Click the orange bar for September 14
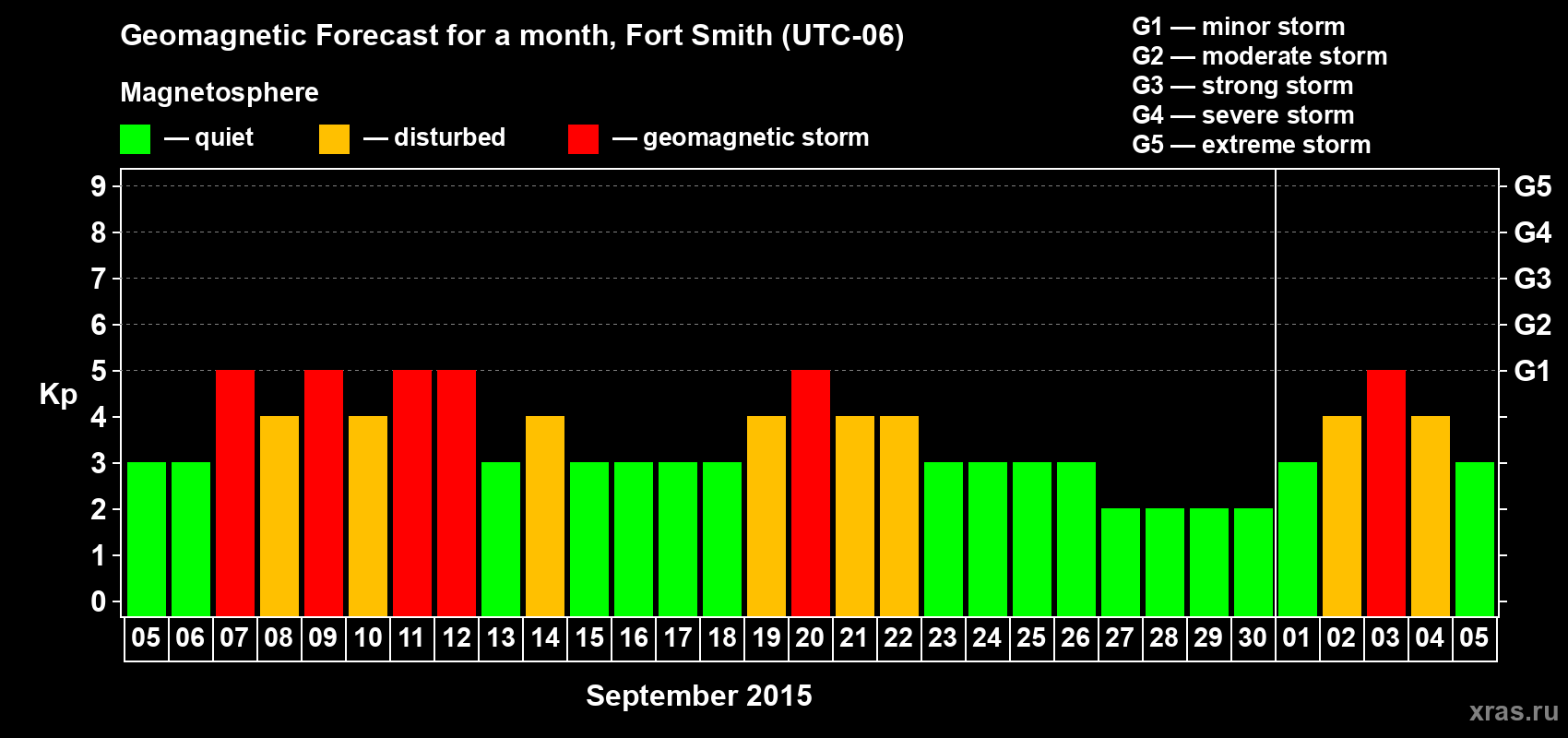The width and height of the screenshot is (1568, 738). pos(545,516)
